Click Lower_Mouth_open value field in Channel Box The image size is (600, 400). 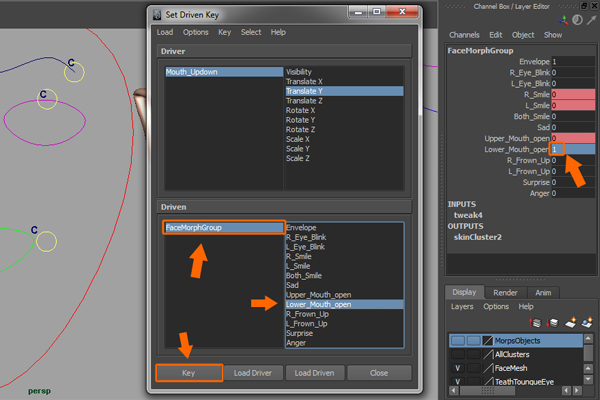pos(573,149)
